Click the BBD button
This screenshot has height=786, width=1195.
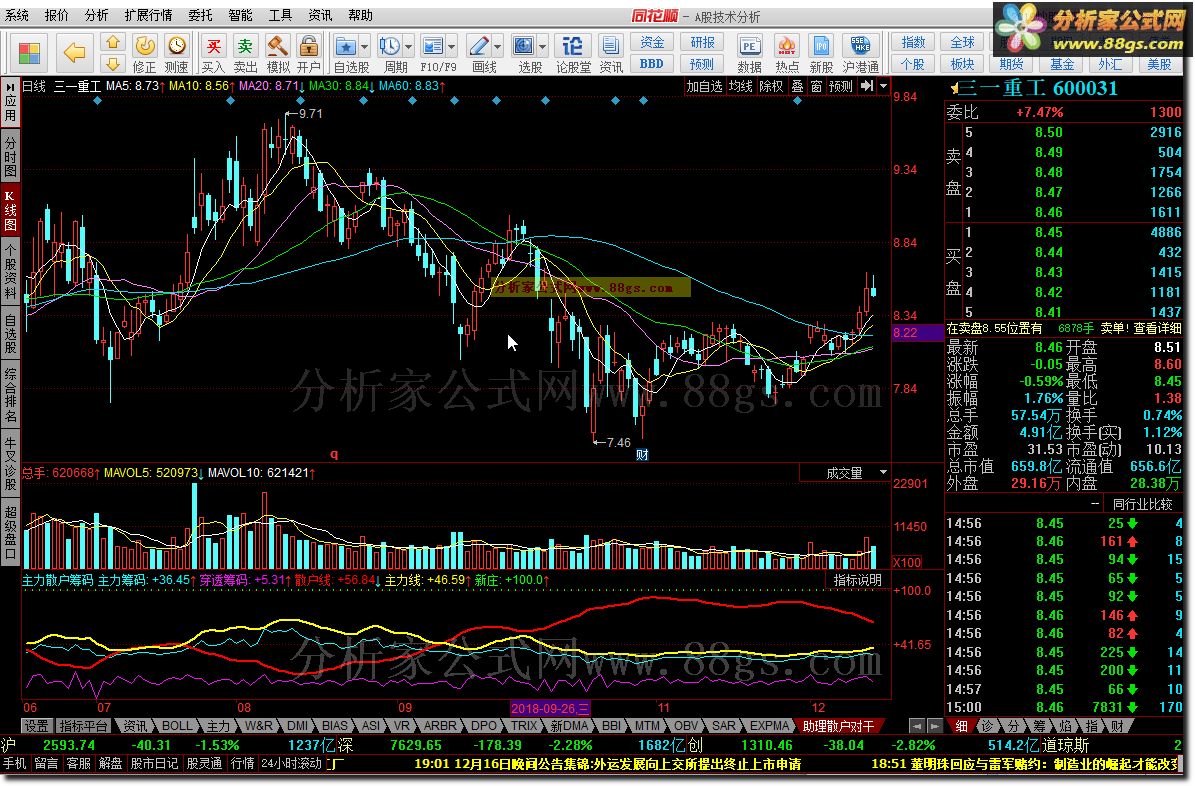pyautogui.click(x=652, y=64)
